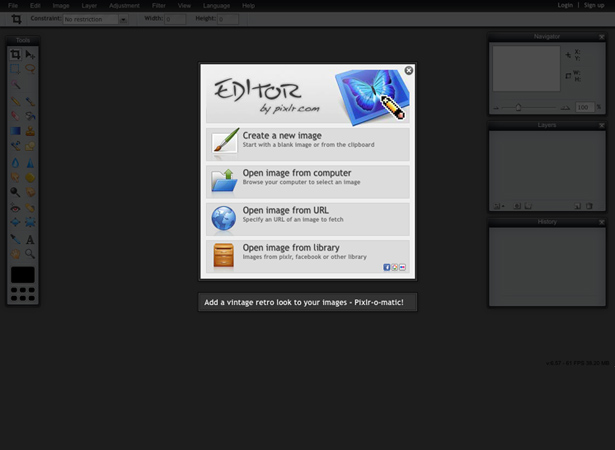
Task: Select the Colorpicker eyedropper tool
Action: point(15,239)
